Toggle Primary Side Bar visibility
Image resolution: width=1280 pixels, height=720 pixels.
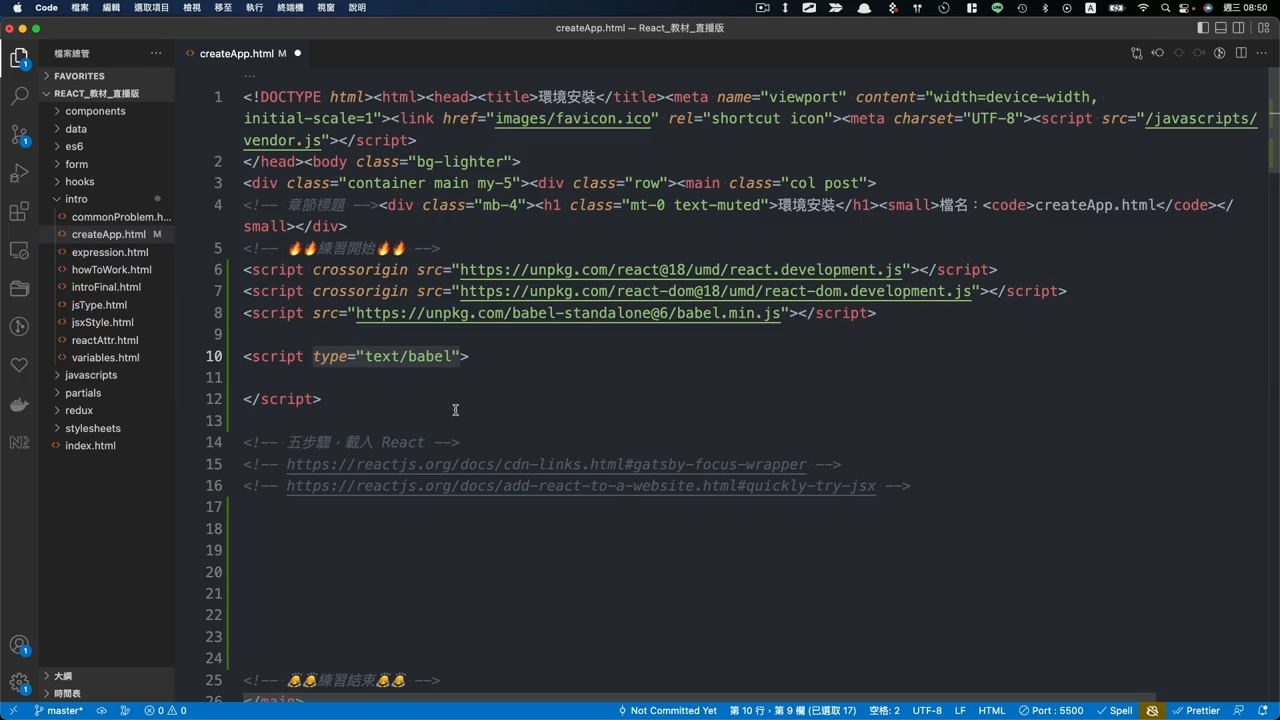(x=1203, y=28)
